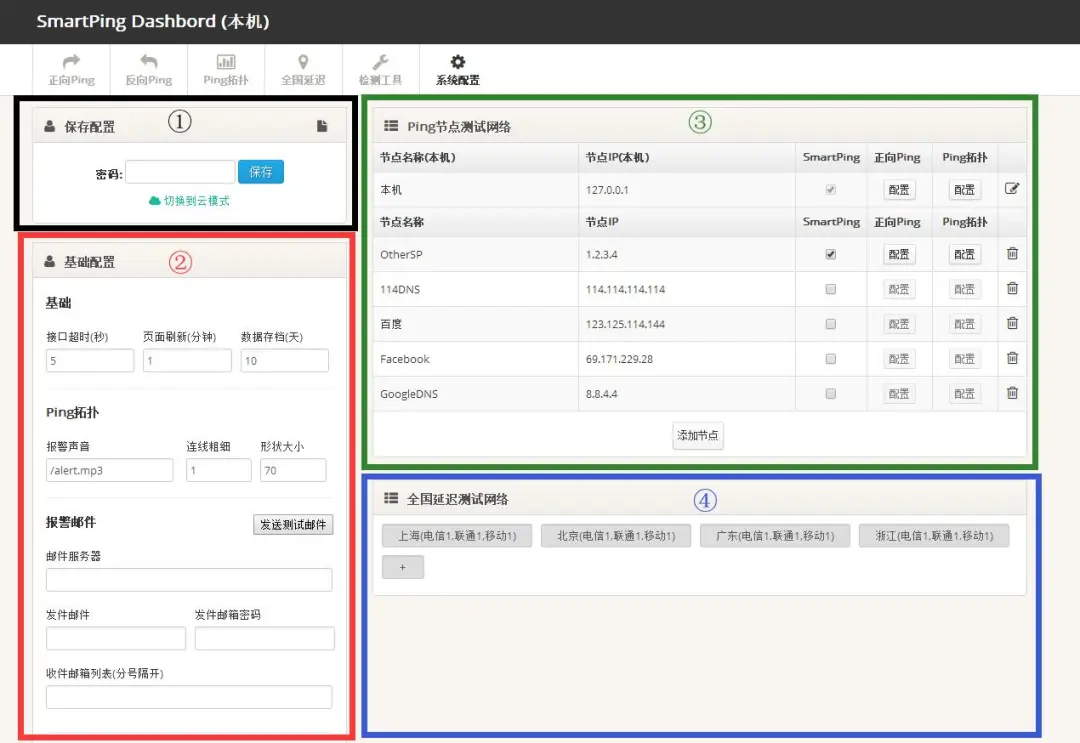Open the 检测工具 tab
Screen dimensions: 1080x743
click(x=380, y=70)
